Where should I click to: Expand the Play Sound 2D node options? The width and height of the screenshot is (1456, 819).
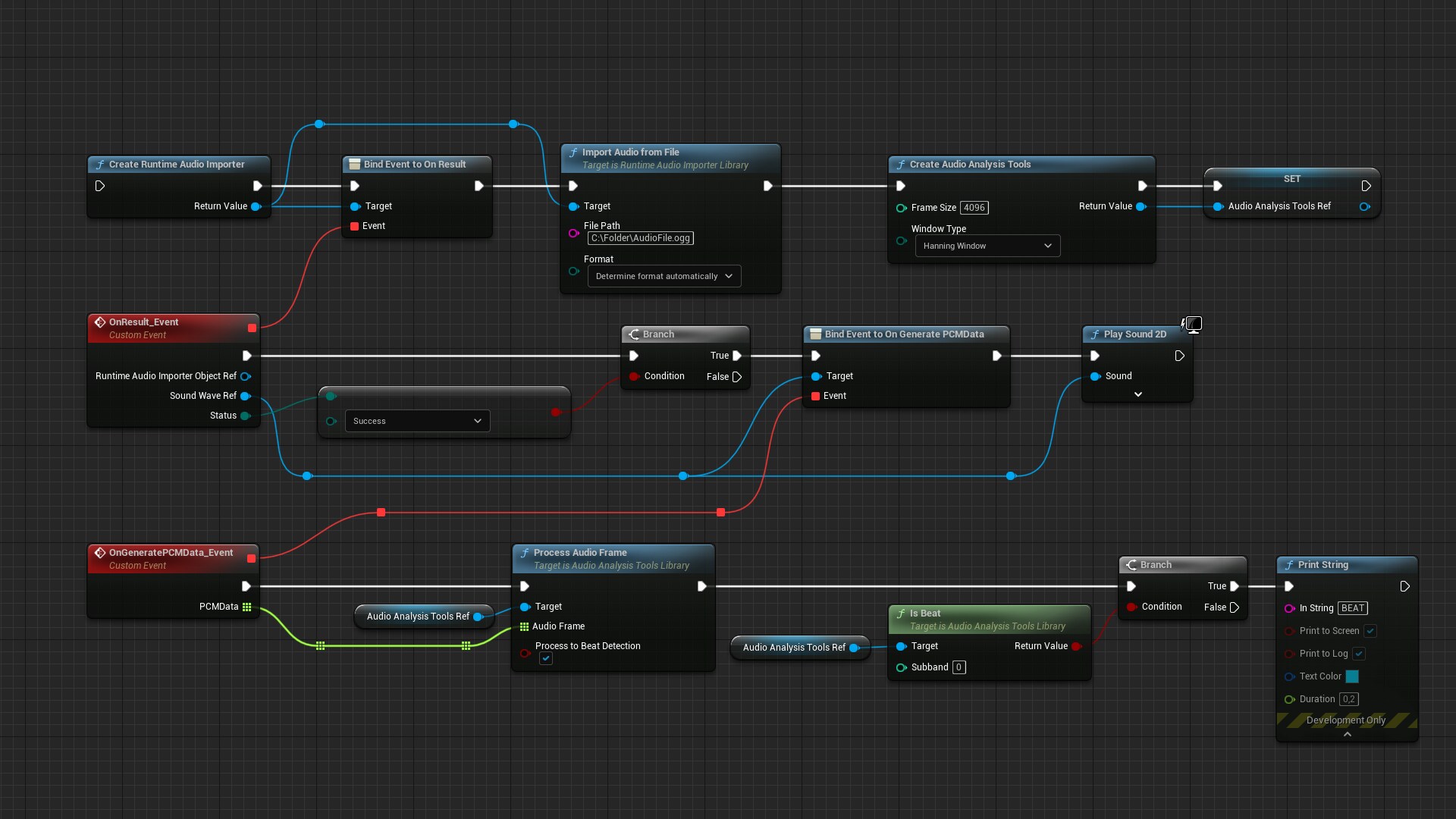(x=1137, y=394)
